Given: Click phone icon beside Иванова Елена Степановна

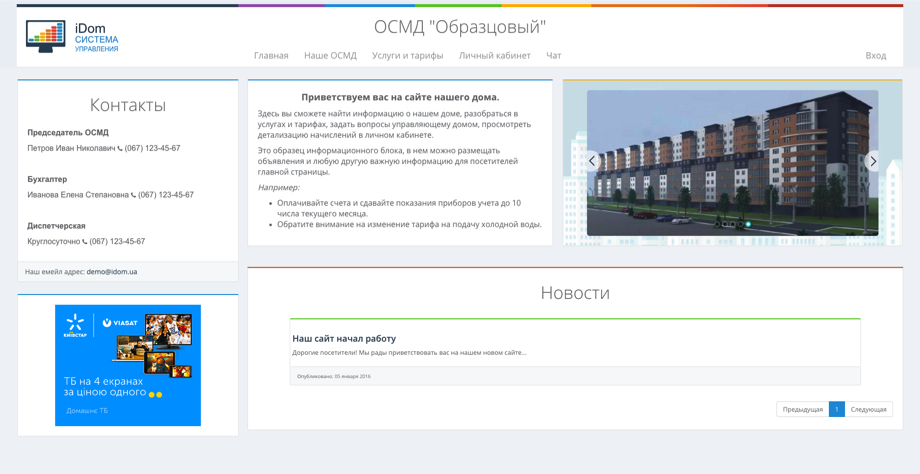Looking at the screenshot, I should pyautogui.click(x=133, y=195).
